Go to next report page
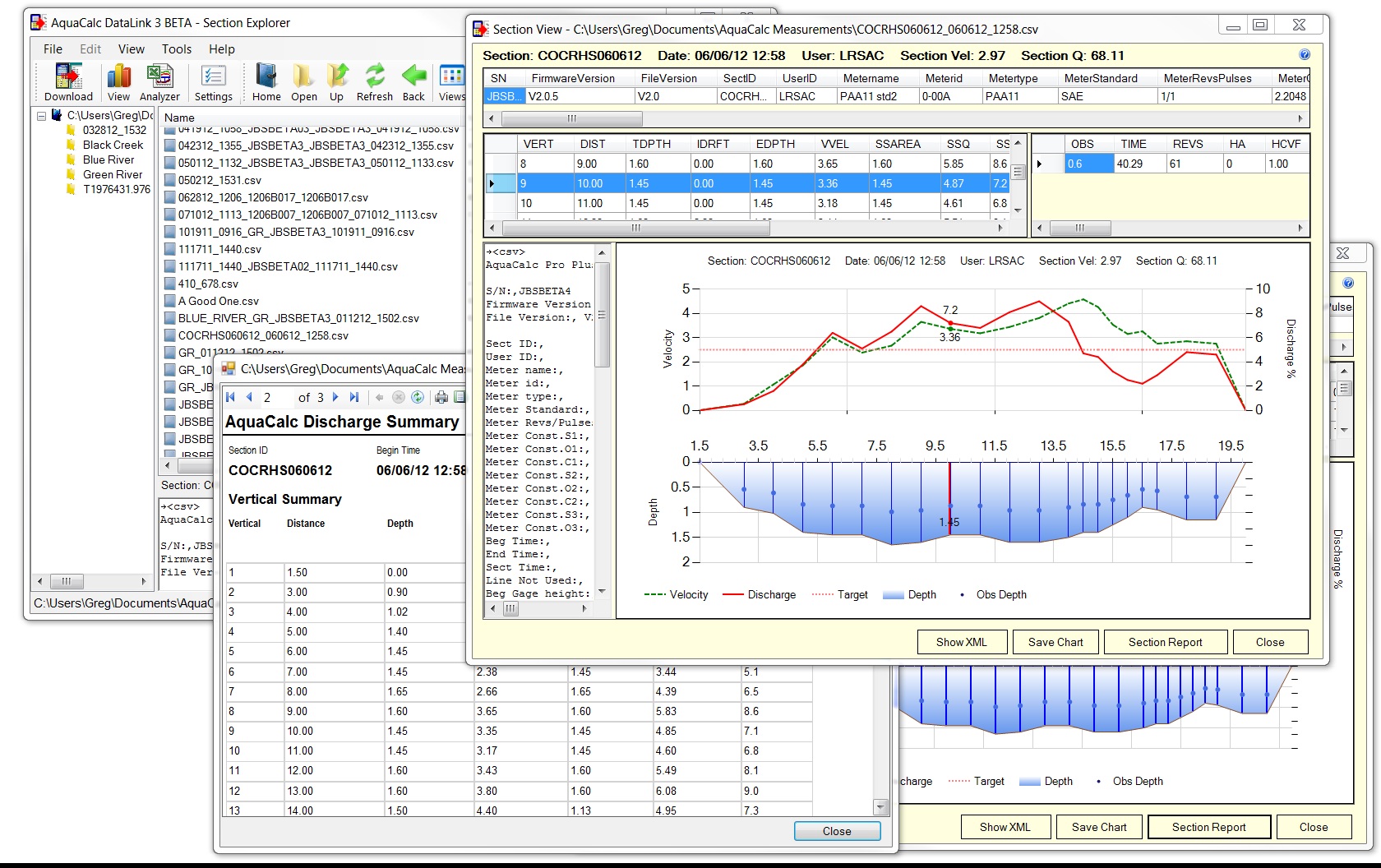1381x868 pixels. click(335, 397)
